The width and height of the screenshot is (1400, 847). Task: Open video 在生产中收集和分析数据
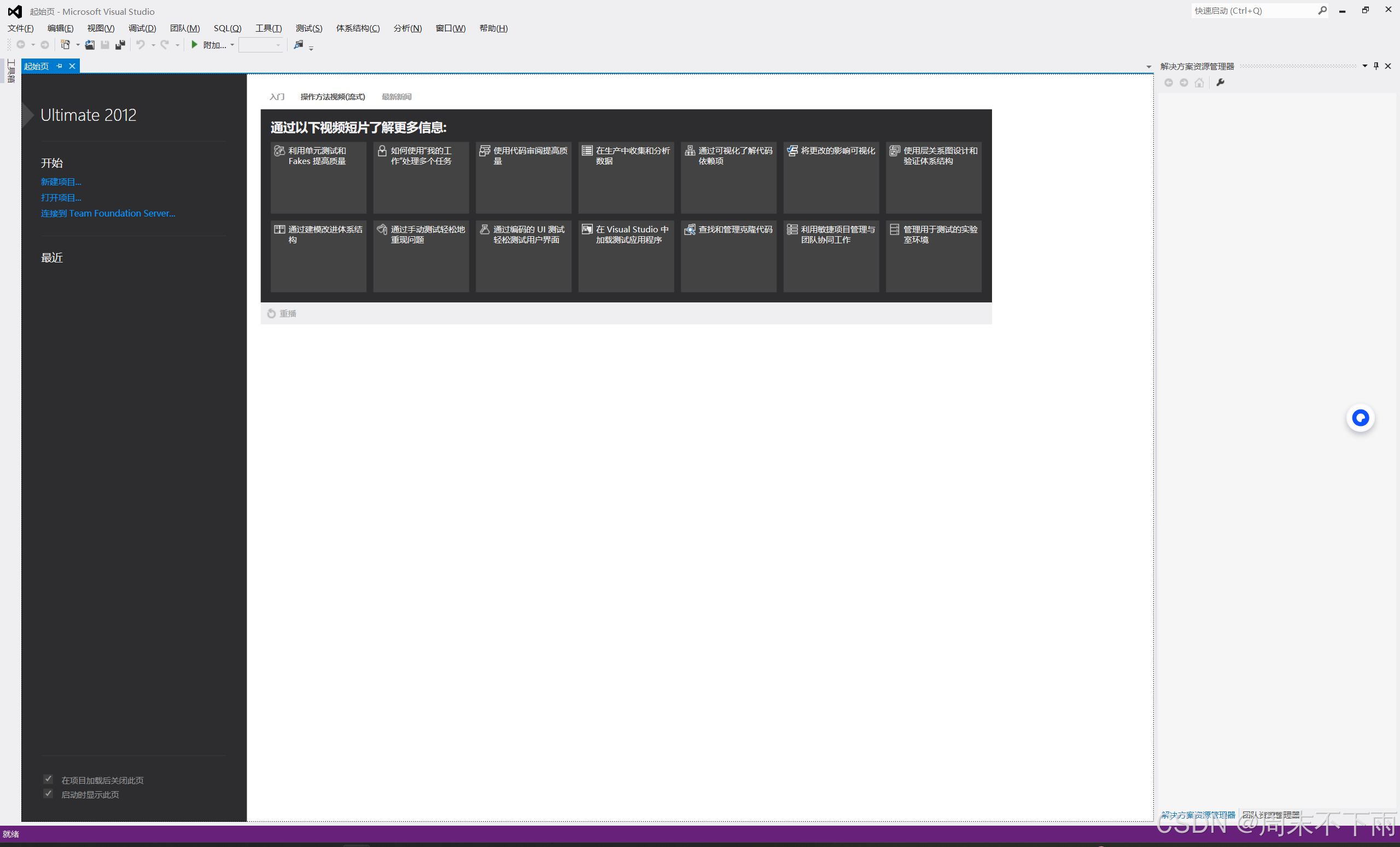pyautogui.click(x=626, y=178)
